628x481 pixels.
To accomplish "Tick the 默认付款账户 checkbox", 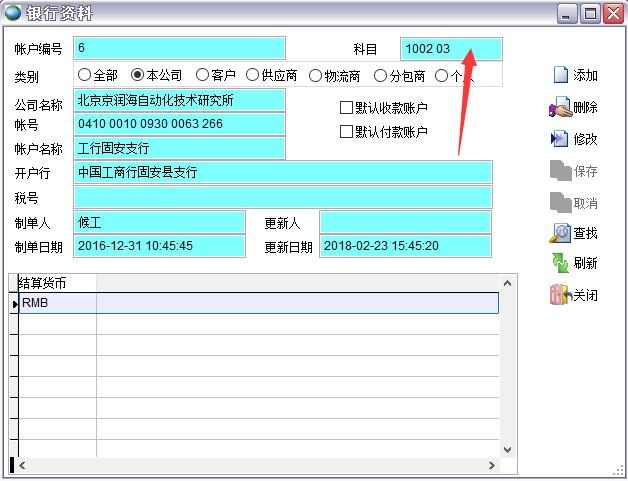I will click(347, 132).
